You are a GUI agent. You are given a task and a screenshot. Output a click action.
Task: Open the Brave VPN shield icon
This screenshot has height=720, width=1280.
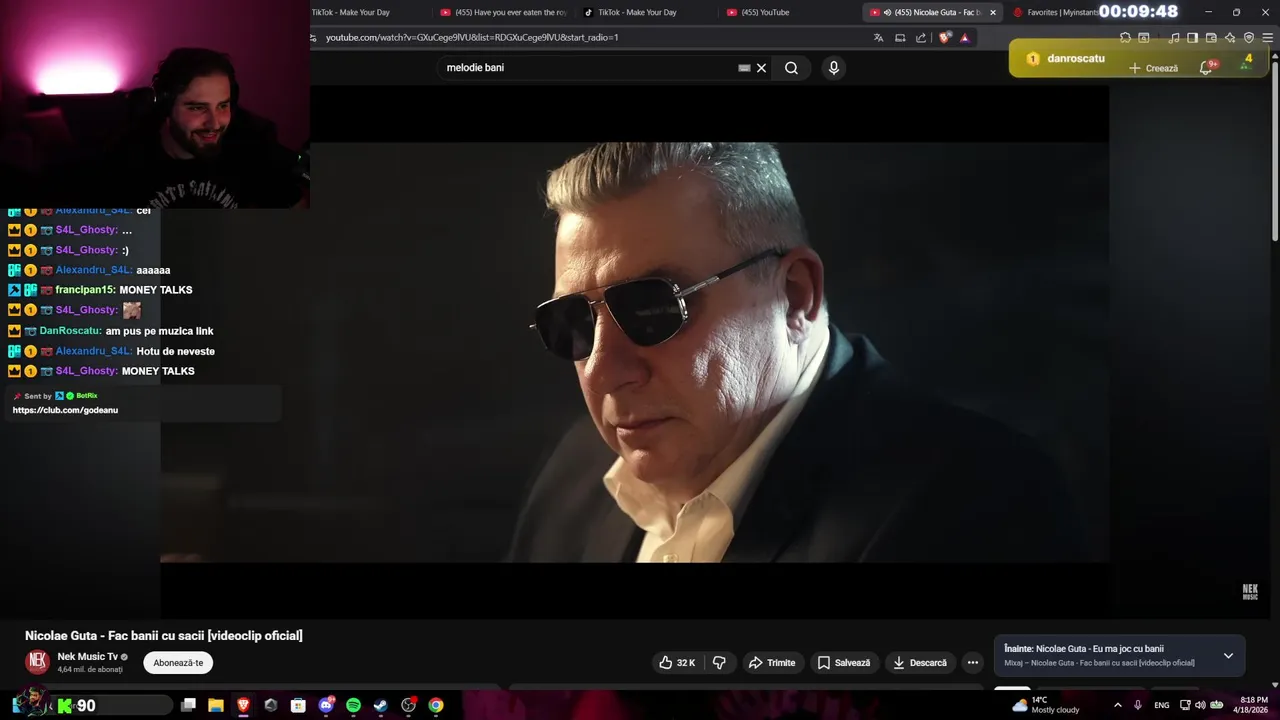point(1249,38)
